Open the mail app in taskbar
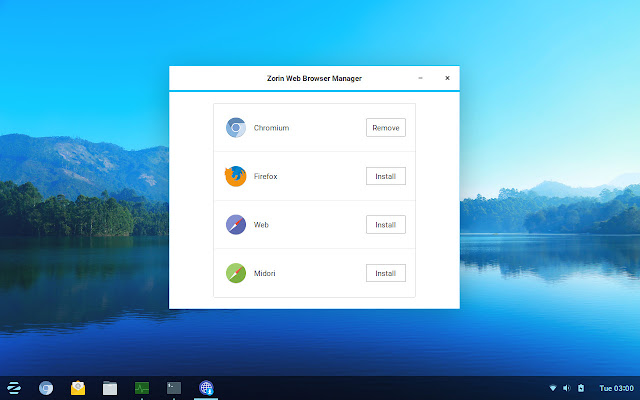640x400 pixels. [78, 388]
